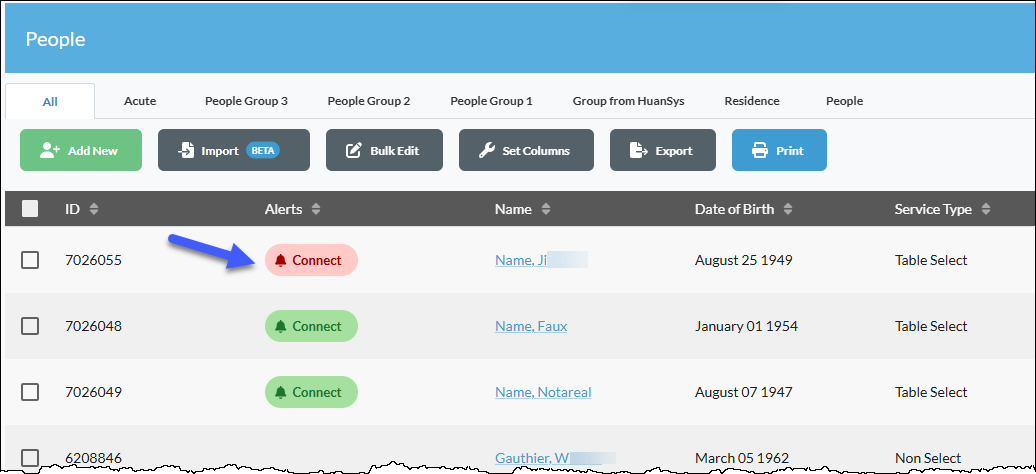1036x474 pixels.
Task: Sort by Alerts column arrows
Action: coord(316,209)
